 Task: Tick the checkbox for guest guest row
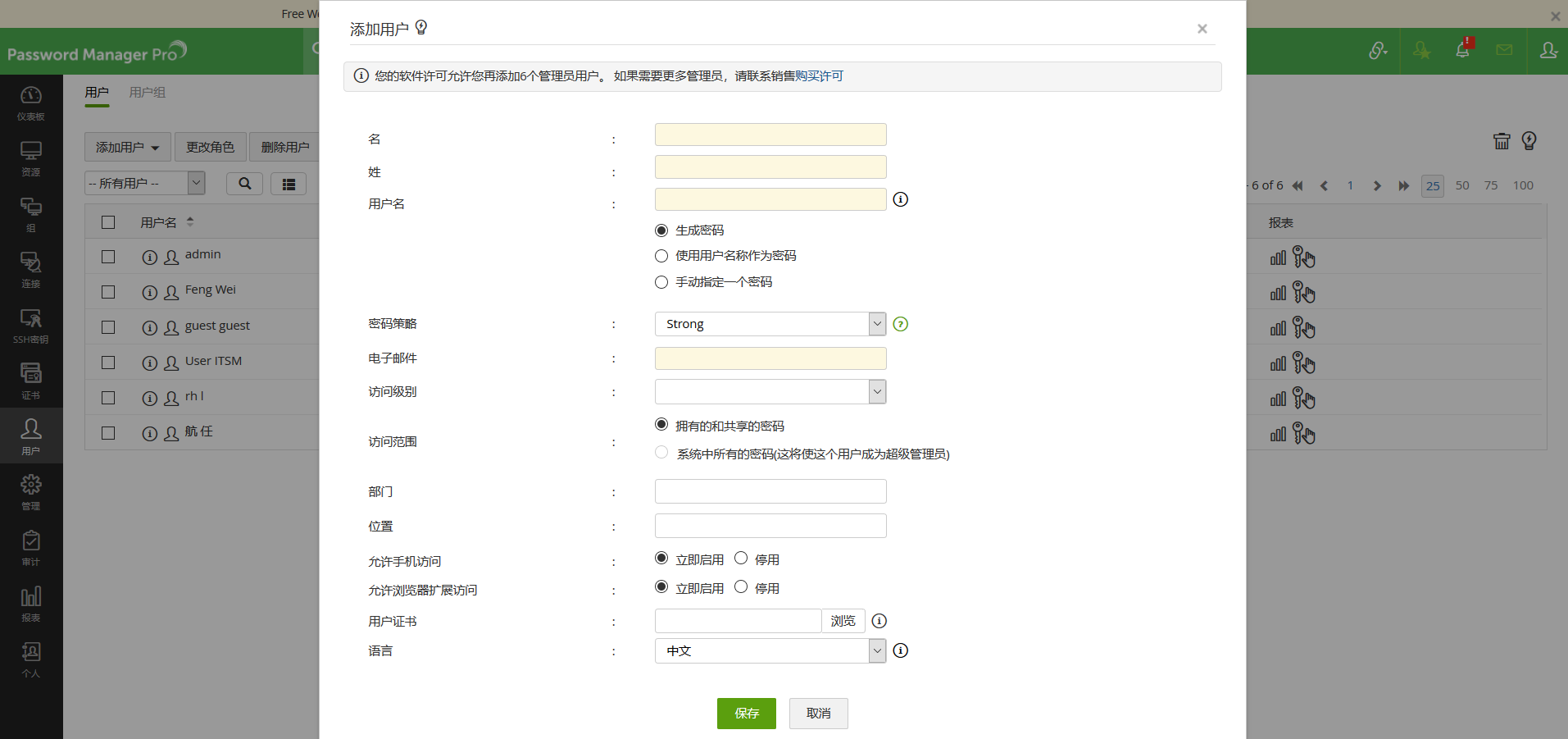click(108, 327)
